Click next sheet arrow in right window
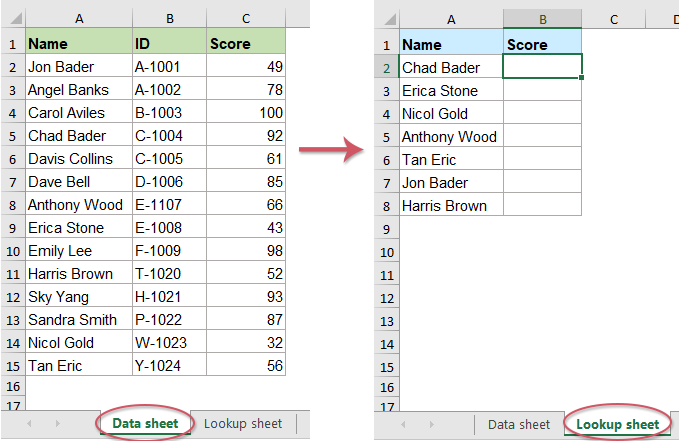This screenshot has width=682, height=441. coord(431,424)
